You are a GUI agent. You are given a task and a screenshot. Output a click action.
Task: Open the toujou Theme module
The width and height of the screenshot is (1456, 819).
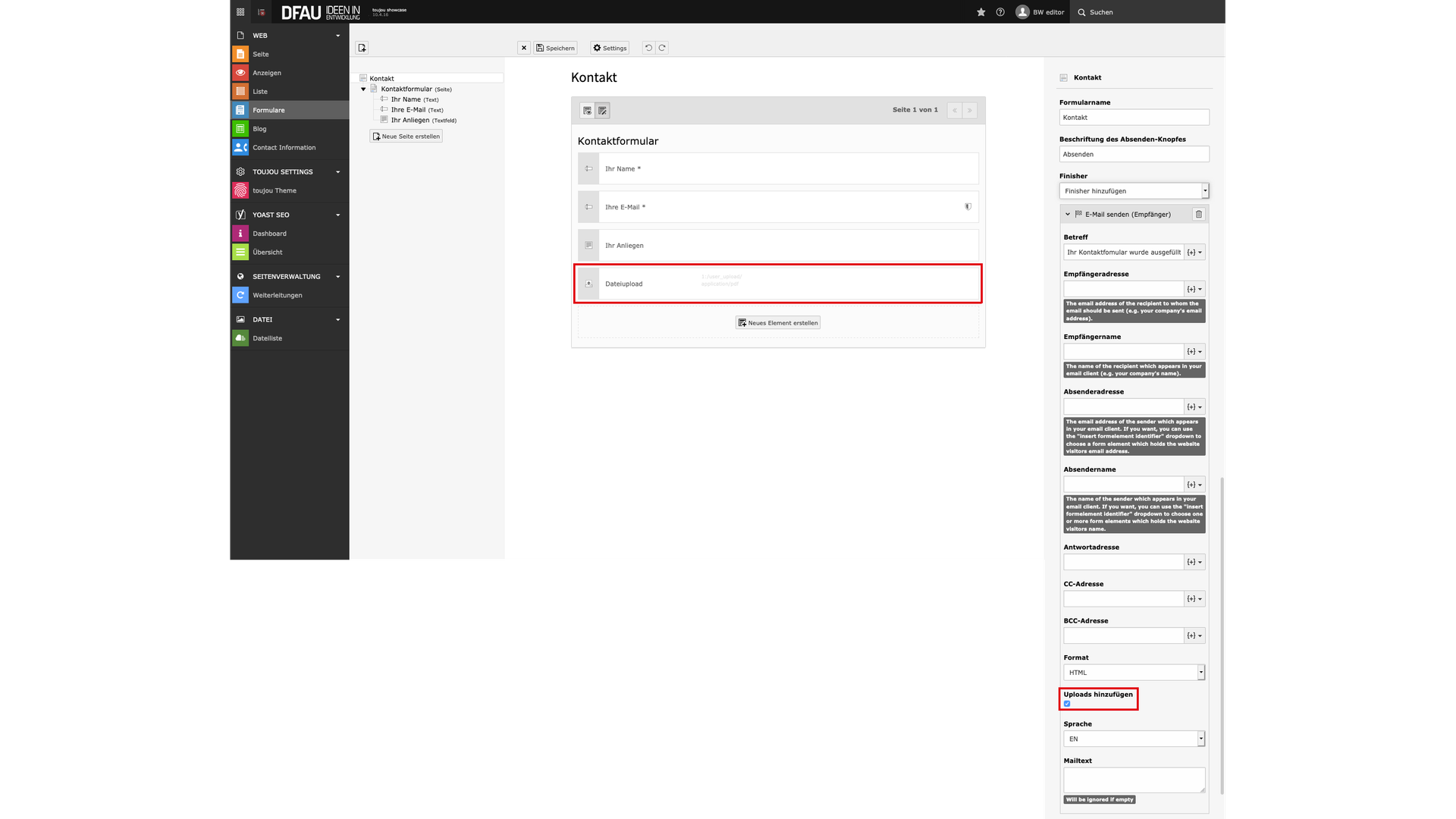tap(274, 191)
